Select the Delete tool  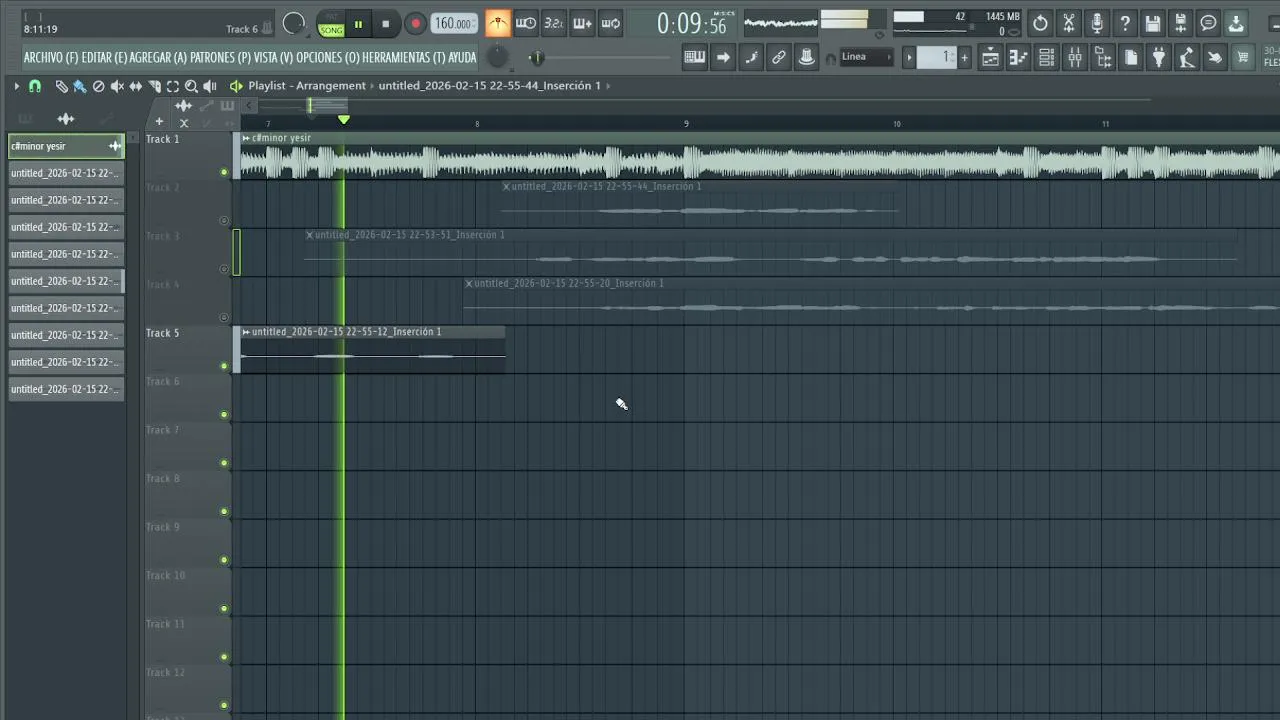(x=98, y=86)
